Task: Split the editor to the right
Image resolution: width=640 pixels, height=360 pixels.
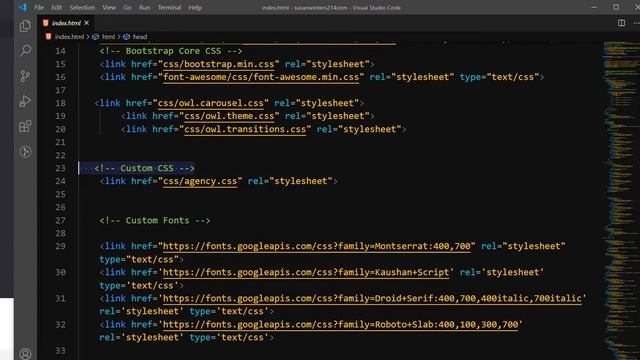Action: point(621,23)
